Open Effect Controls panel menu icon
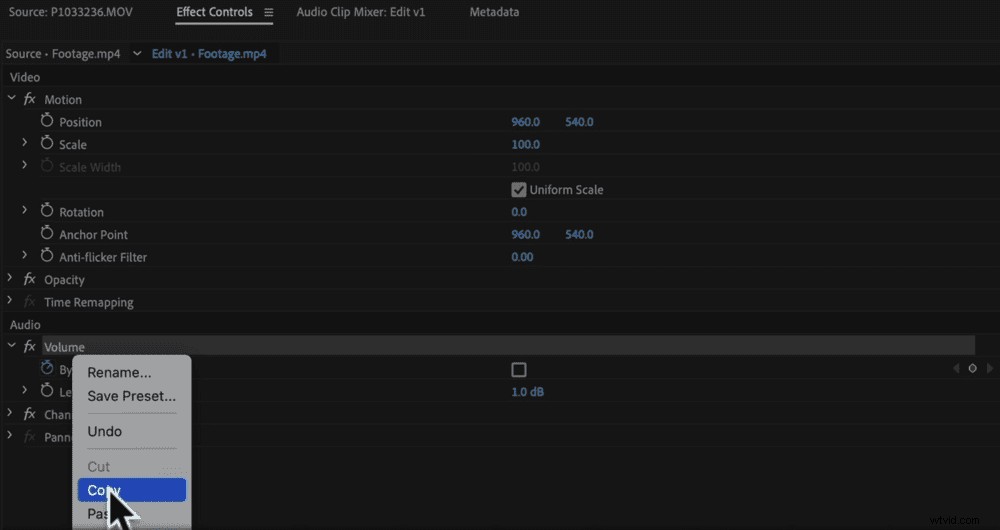Image resolution: width=1000 pixels, height=530 pixels. coord(268,13)
